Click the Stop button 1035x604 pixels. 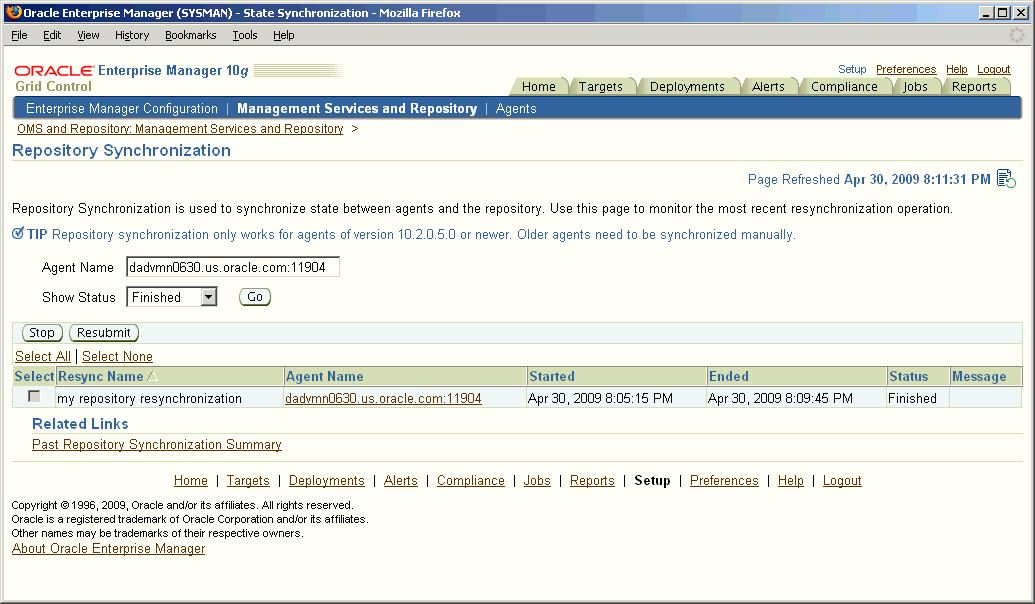pyautogui.click(x=42, y=333)
